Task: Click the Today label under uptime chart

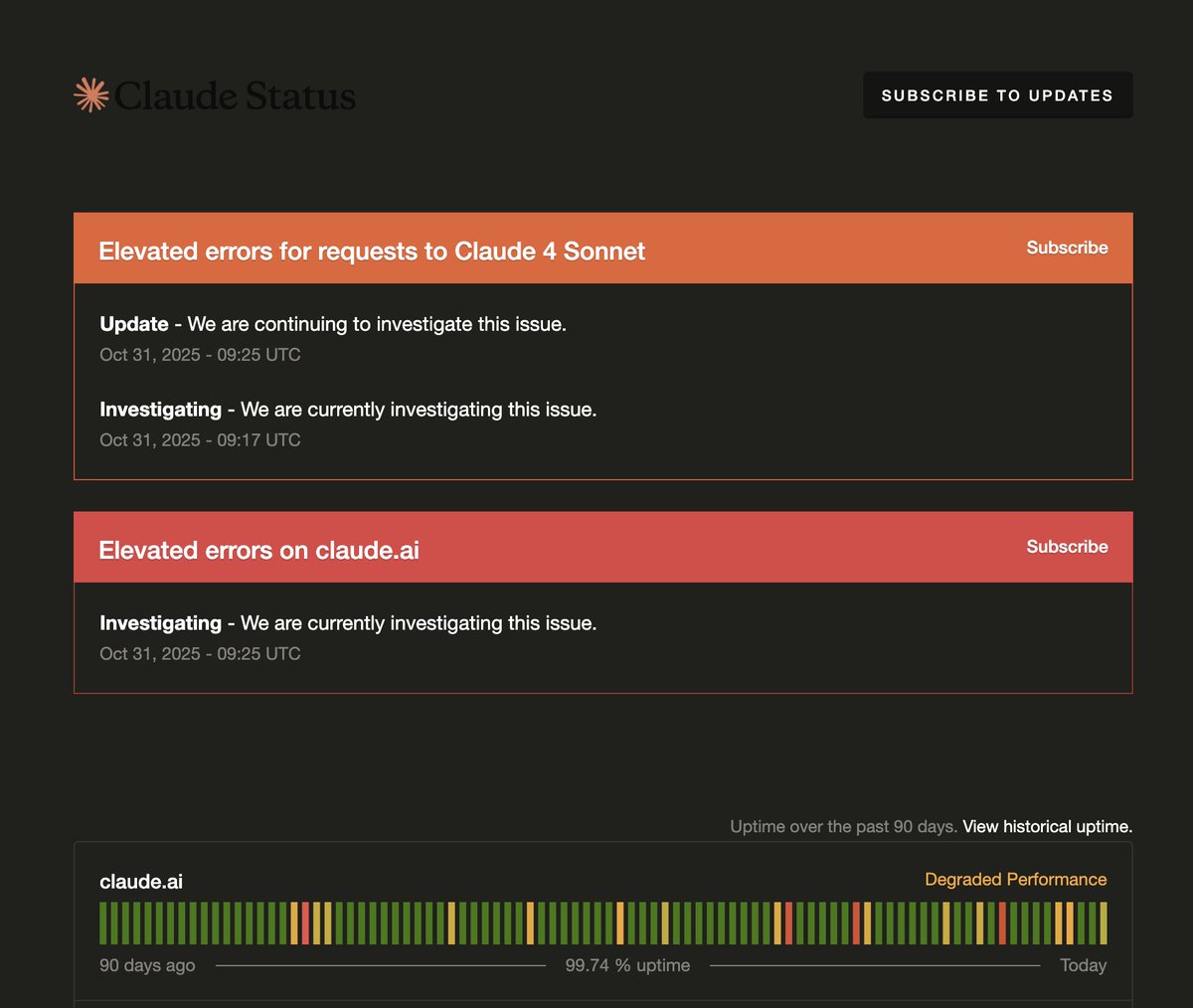Action: coord(1083,965)
